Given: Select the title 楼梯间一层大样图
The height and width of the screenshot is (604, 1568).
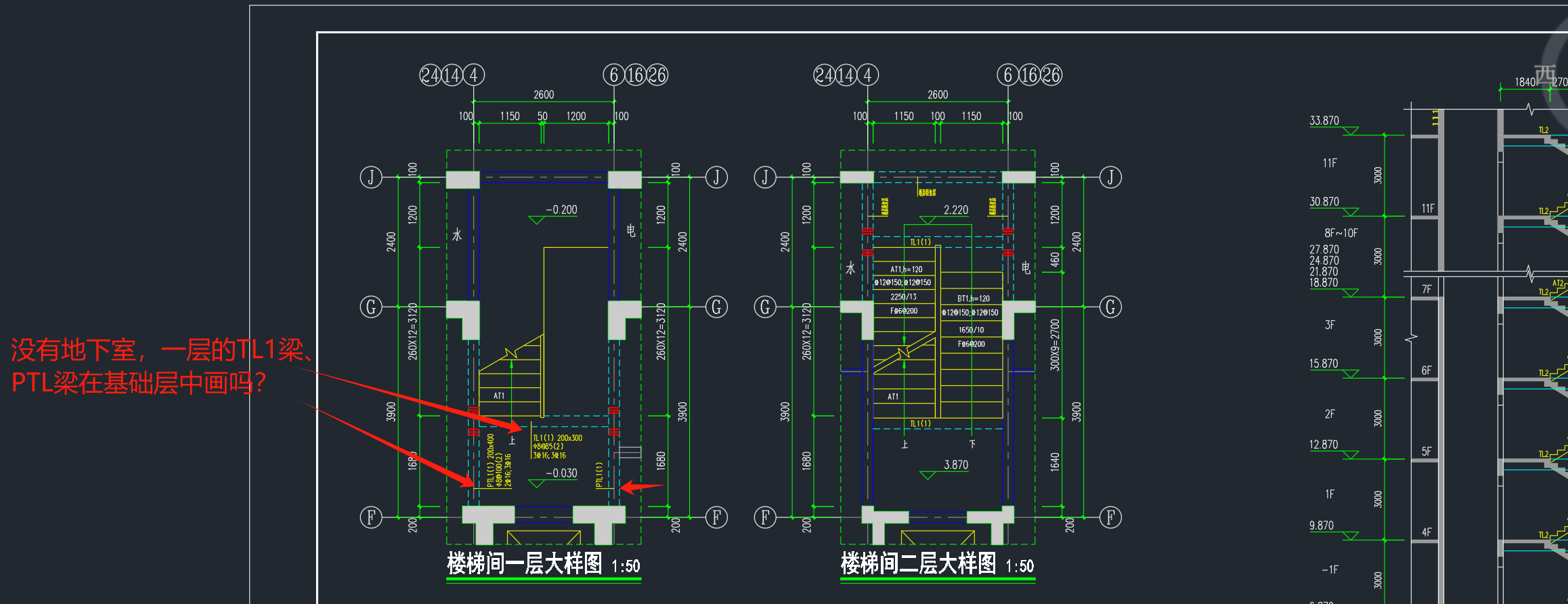Looking at the screenshot, I should pyautogui.click(x=524, y=563).
